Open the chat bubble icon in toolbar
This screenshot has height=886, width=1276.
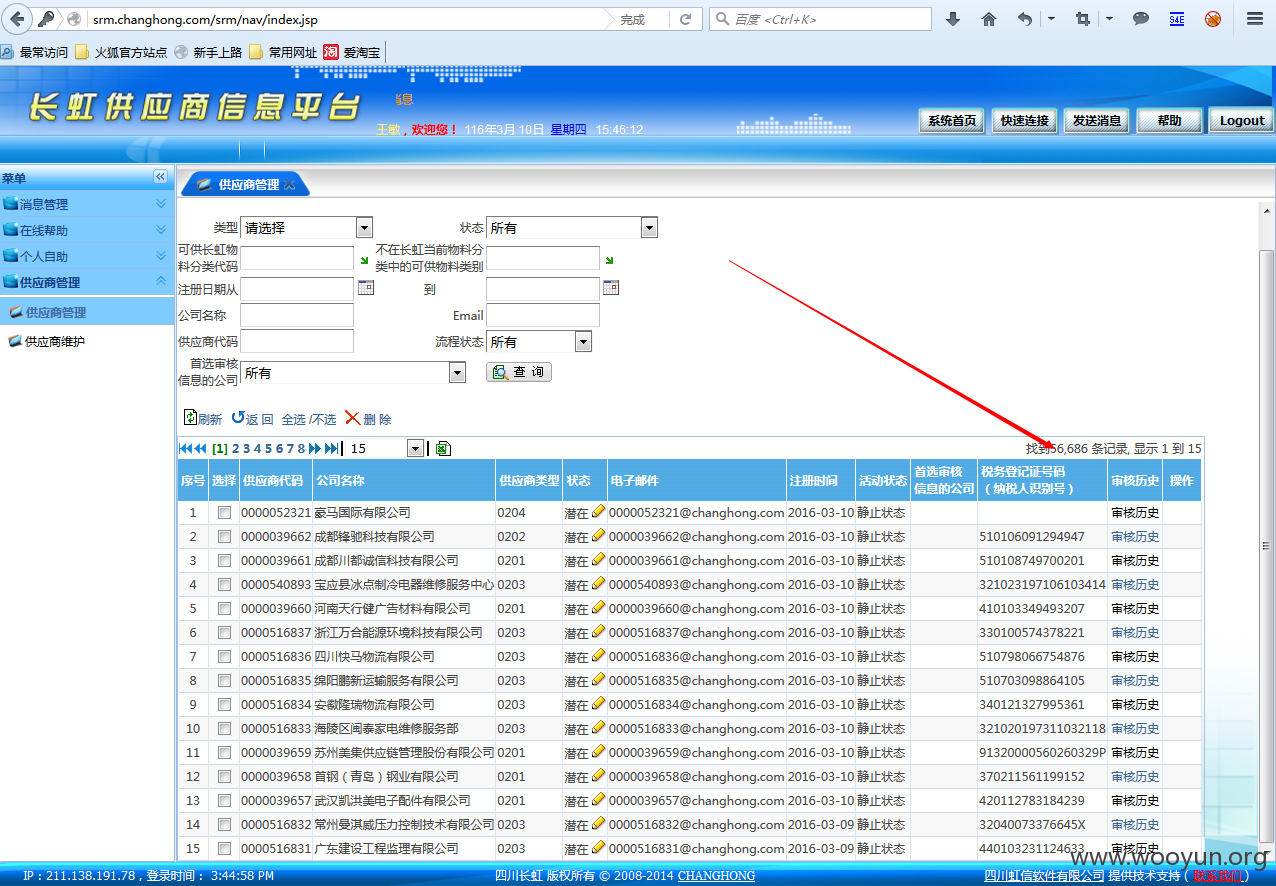coord(1141,19)
